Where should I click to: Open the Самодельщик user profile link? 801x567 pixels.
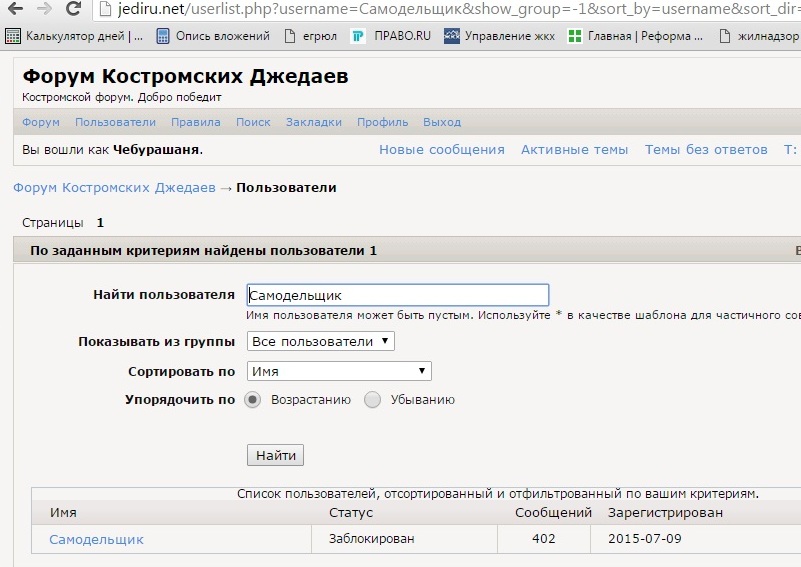96,540
